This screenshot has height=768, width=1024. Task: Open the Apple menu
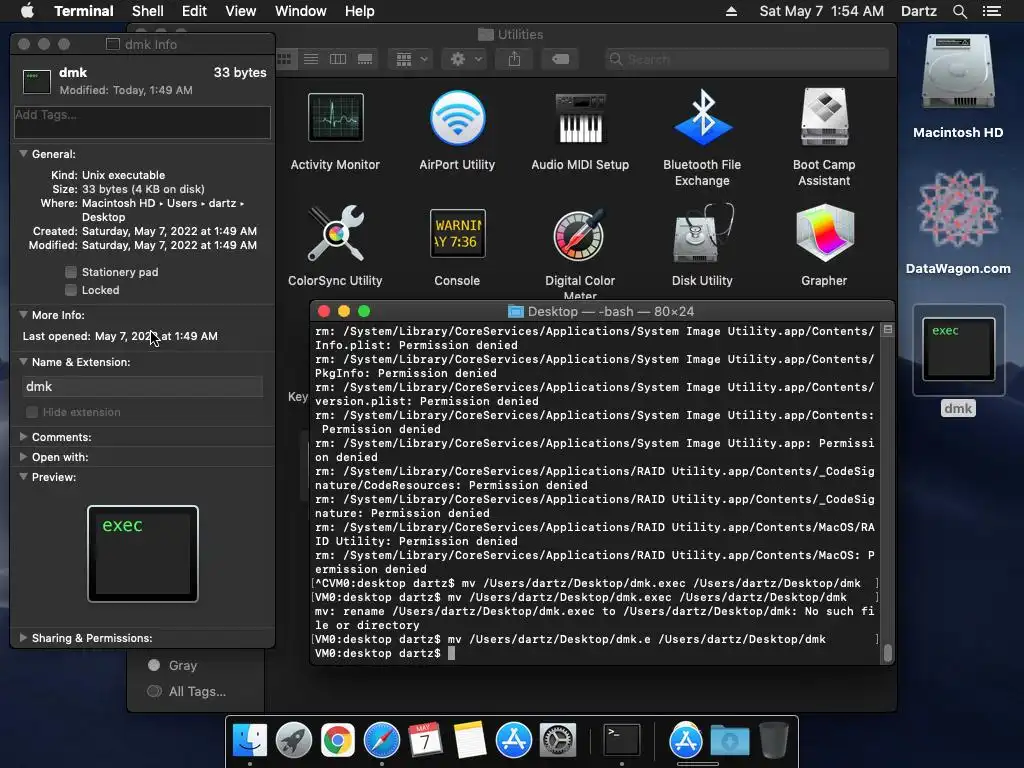[x=27, y=11]
